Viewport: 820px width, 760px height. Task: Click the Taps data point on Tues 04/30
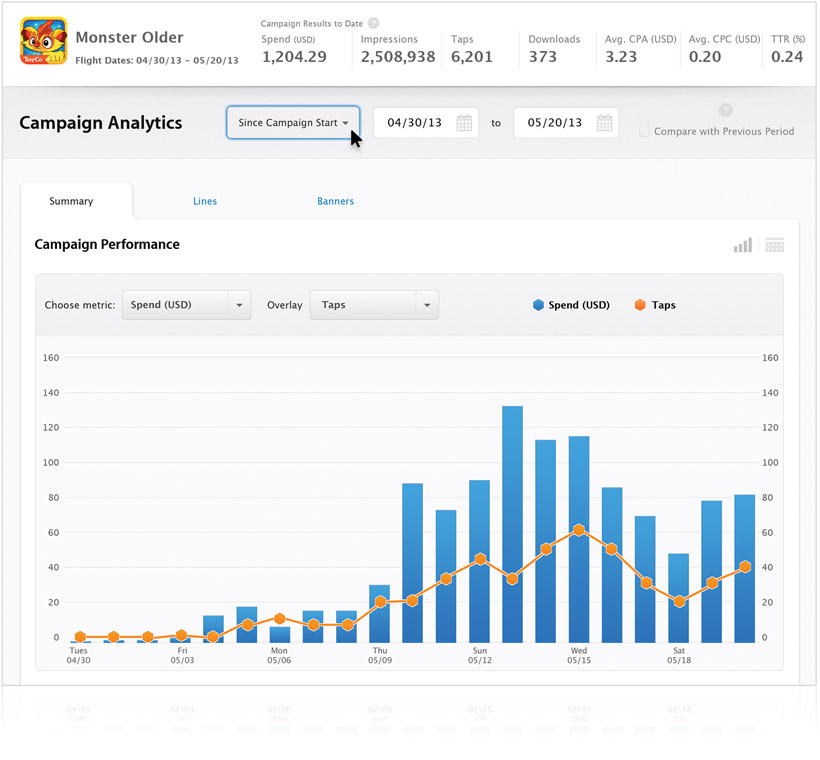pyautogui.click(x=80, y=637)
